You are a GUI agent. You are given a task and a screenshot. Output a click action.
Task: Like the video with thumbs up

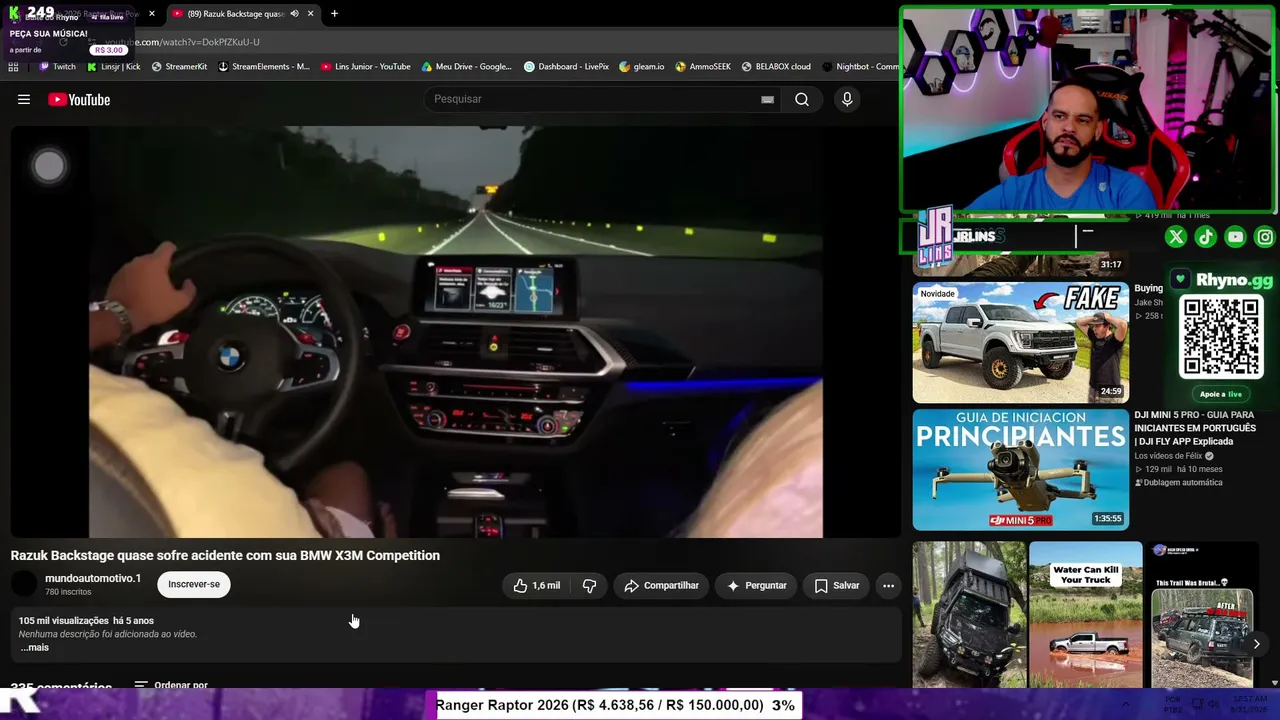point(537,586)
